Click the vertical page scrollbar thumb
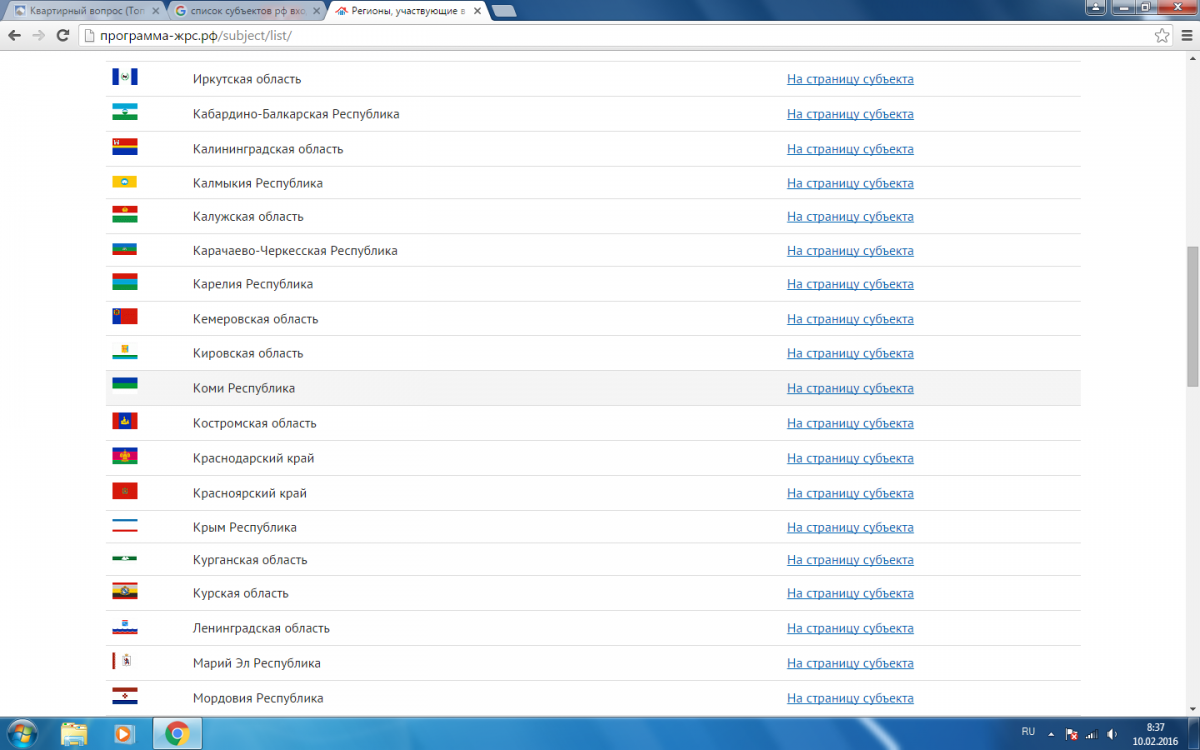 [1192, 315]
